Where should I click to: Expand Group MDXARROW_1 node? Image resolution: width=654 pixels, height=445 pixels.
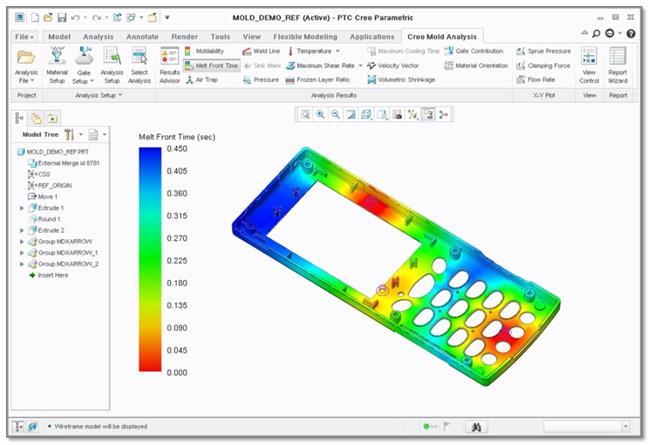pos(22,253)
